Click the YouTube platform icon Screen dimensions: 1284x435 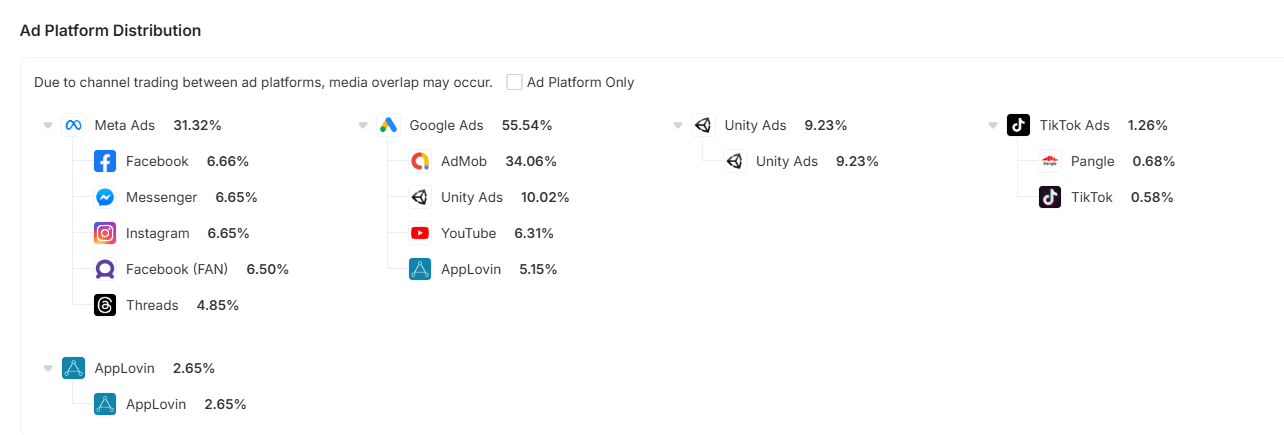click(x=420, y=233)
